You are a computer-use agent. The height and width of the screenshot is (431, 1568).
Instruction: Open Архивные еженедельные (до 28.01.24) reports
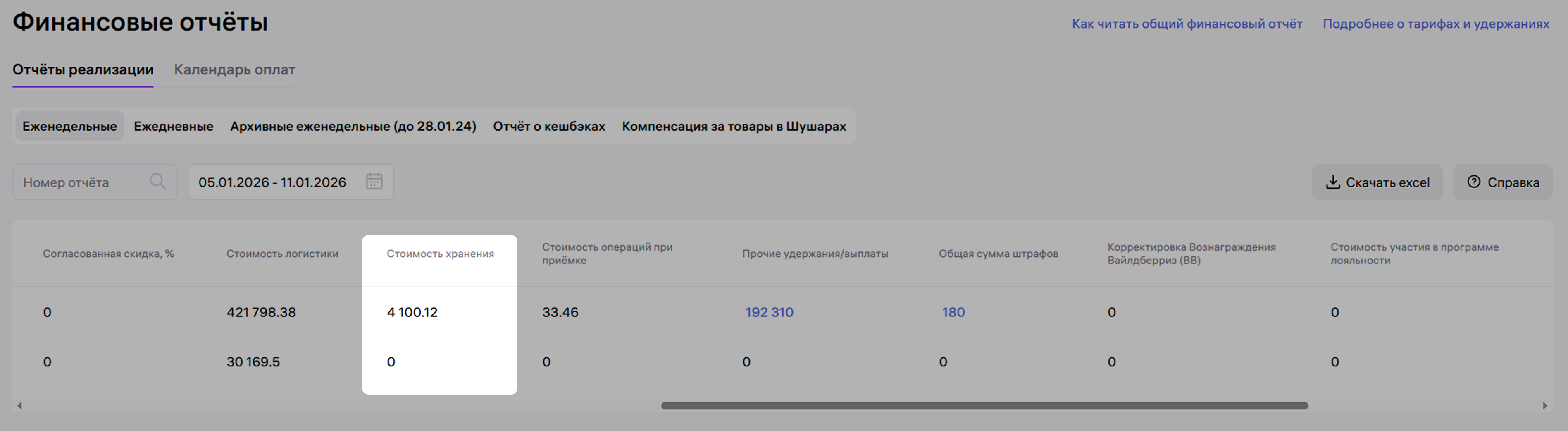[x=353, y=126]
